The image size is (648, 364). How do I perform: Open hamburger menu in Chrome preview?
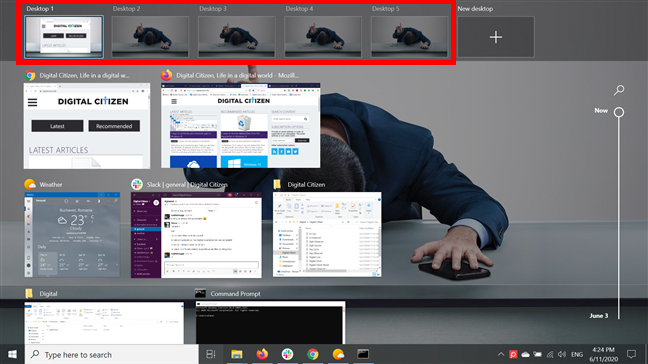[x=32, y=102]
